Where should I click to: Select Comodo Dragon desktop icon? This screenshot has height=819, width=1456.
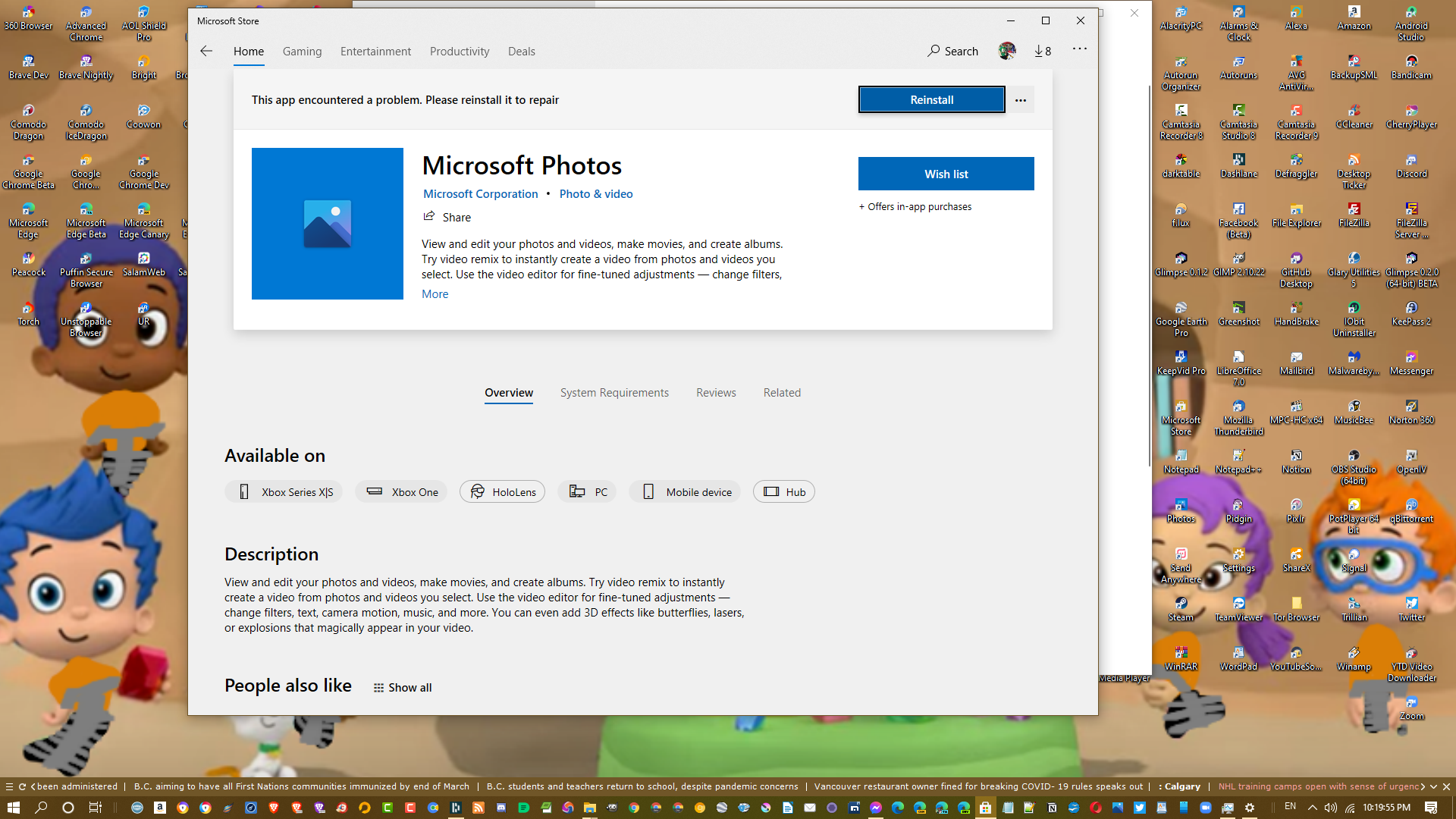point(28,123)
